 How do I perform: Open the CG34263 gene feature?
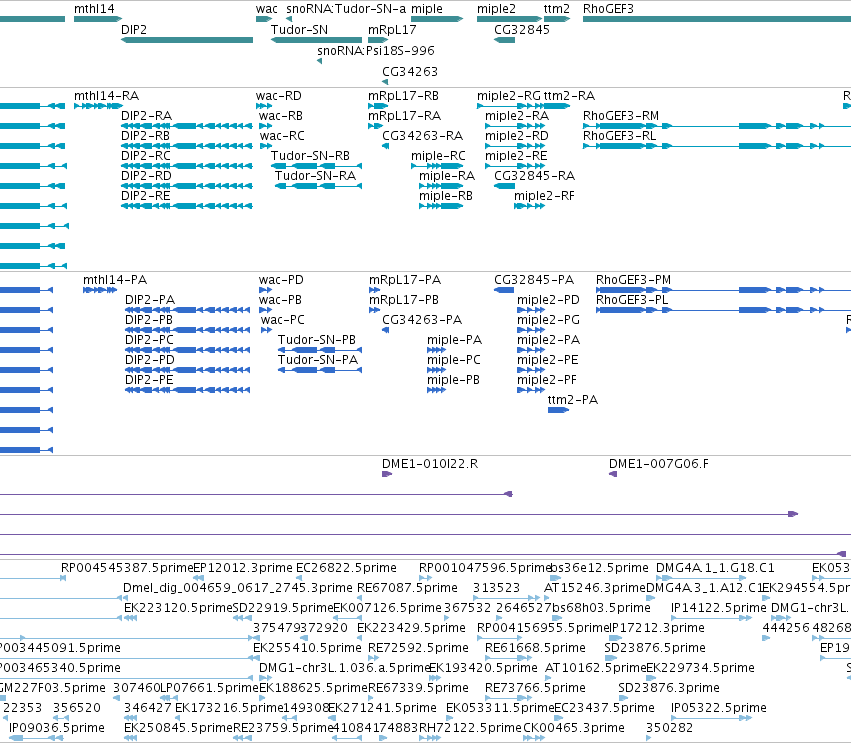(x=385, y=82)
